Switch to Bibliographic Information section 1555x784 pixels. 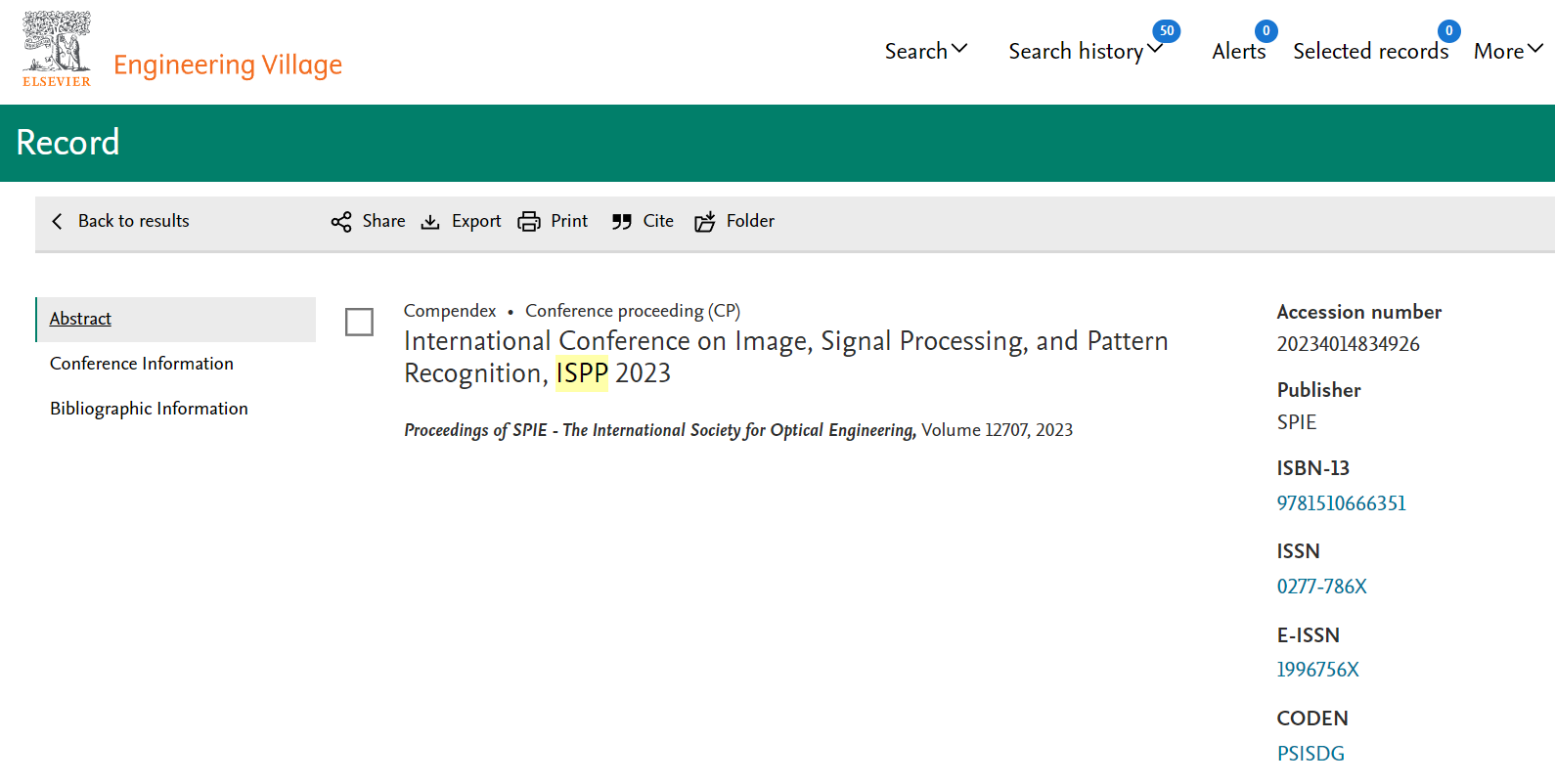(149, 409)
